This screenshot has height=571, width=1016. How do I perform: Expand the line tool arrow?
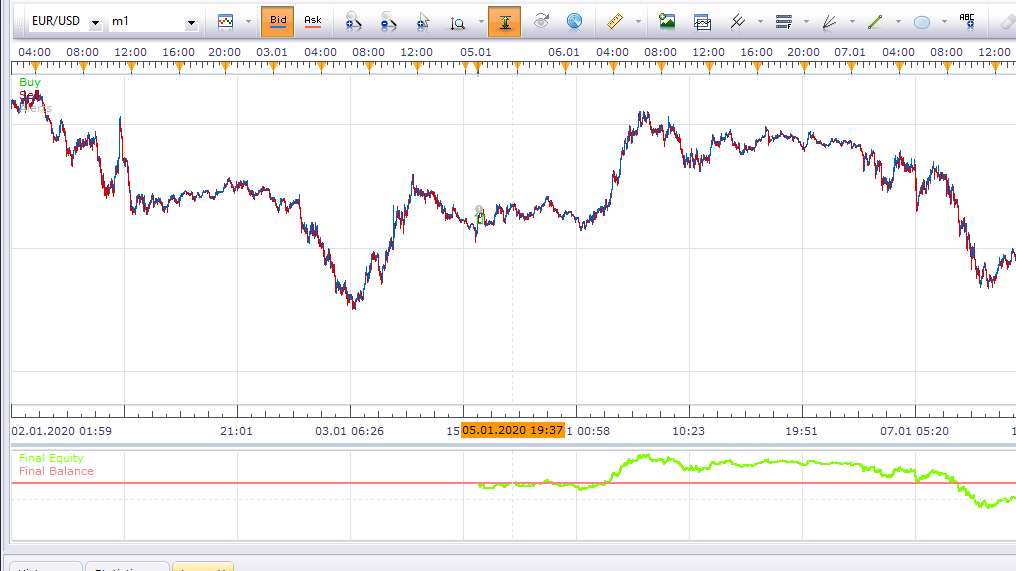898,22
